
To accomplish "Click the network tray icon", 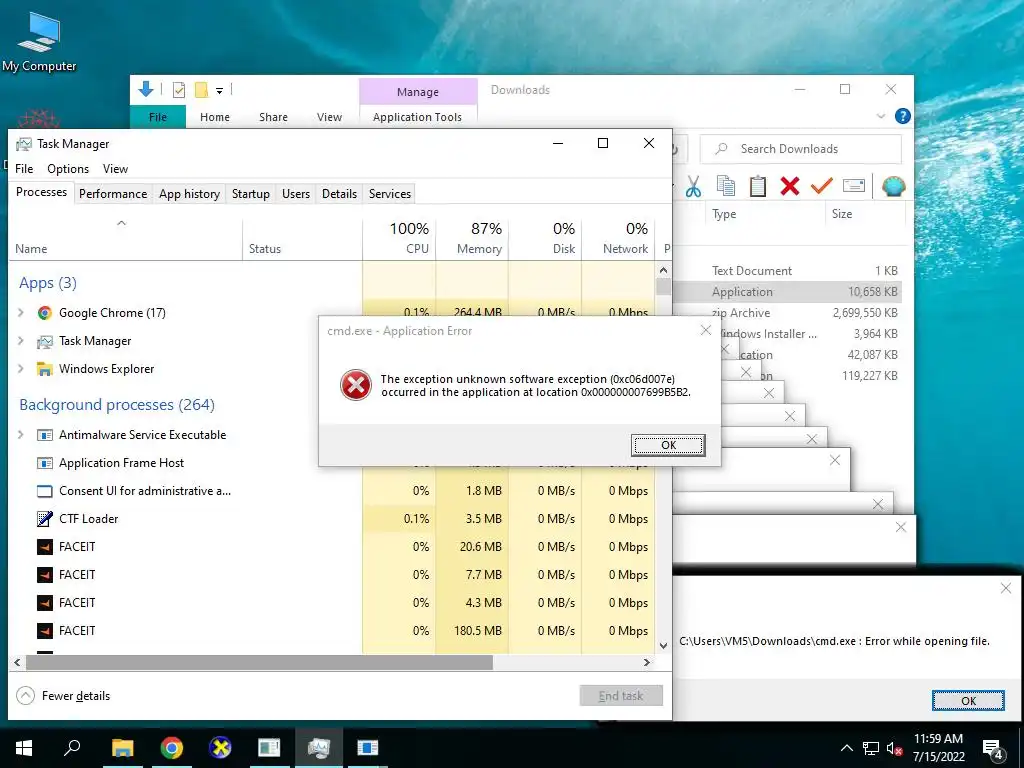I will pyautogui.click(x=871, y=748).
